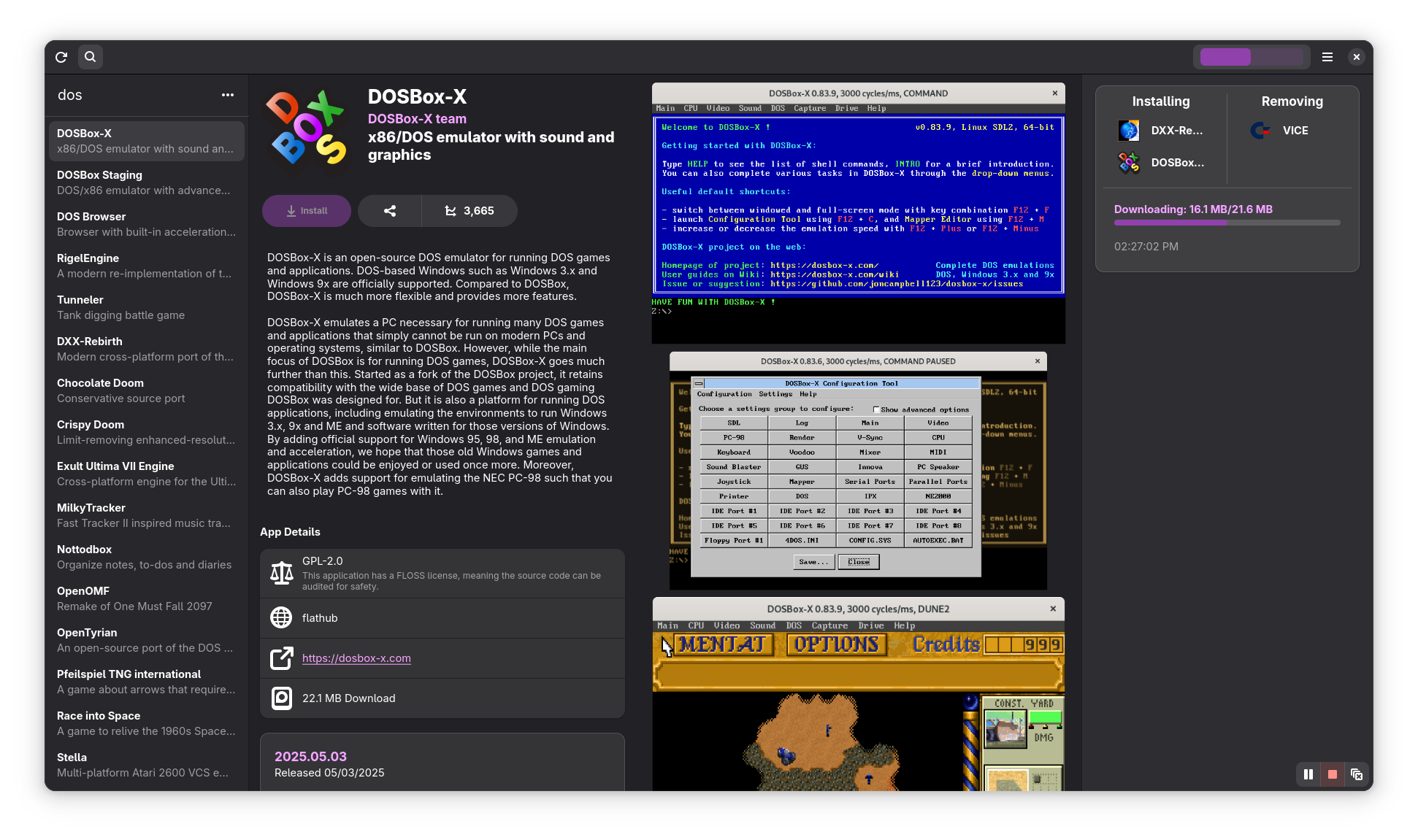Viewport: 1418px width, 840px height.
Task: Click the DOSBox icon under Installing
Action: [1129, 163]
